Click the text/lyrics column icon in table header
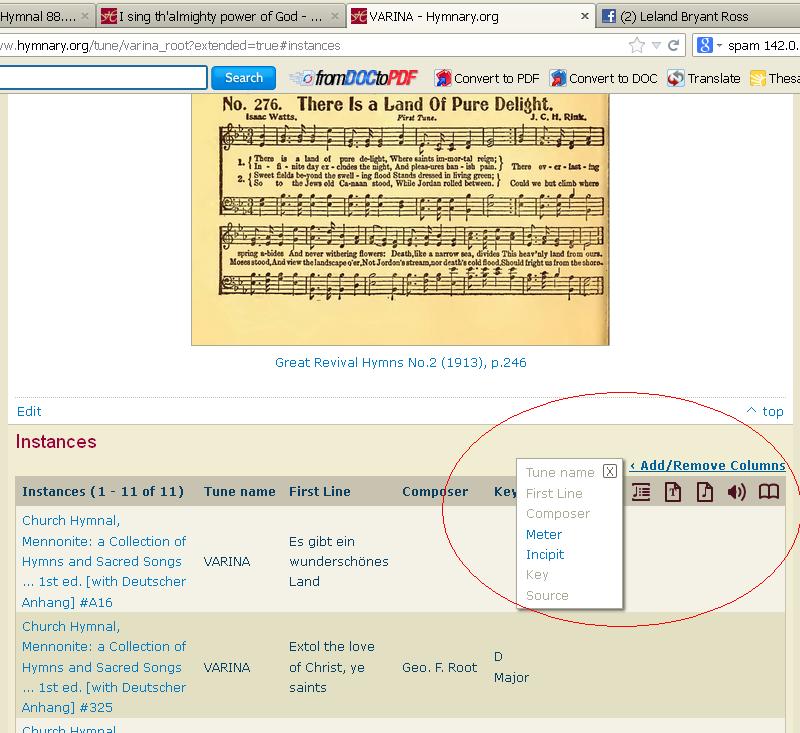The width and height of the screenshot is (800, 733). pos(641,491)
